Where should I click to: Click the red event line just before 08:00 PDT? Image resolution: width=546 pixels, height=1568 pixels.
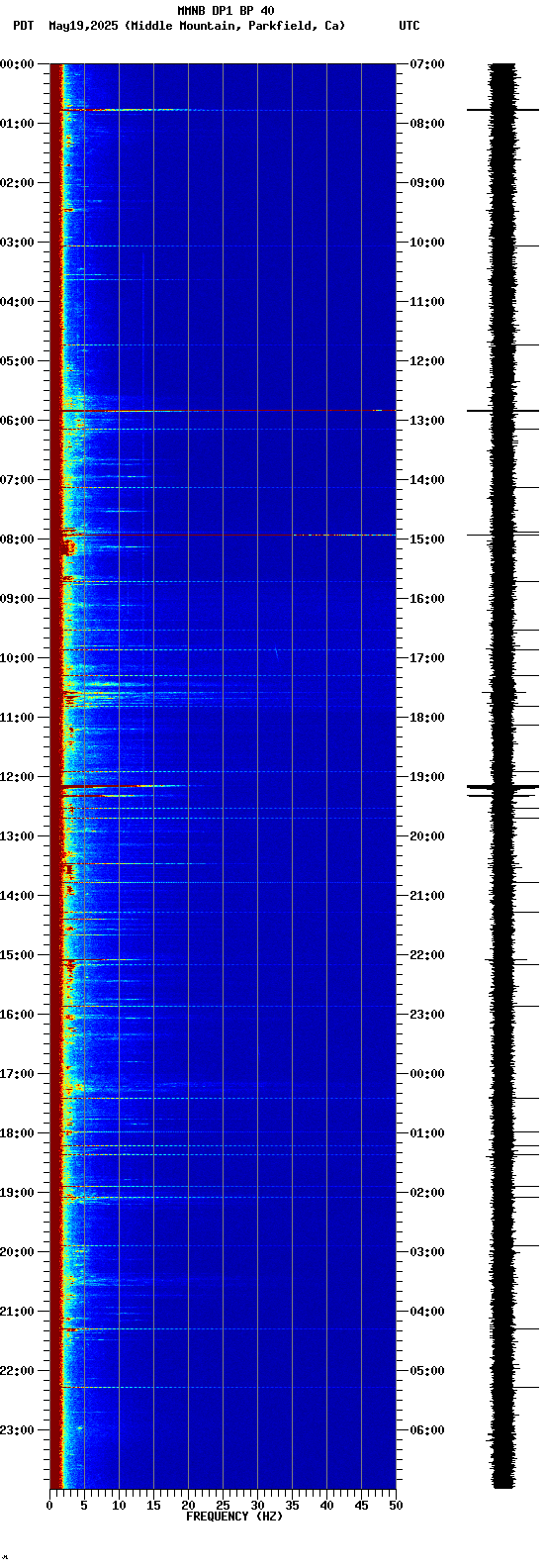coord(223,535)
